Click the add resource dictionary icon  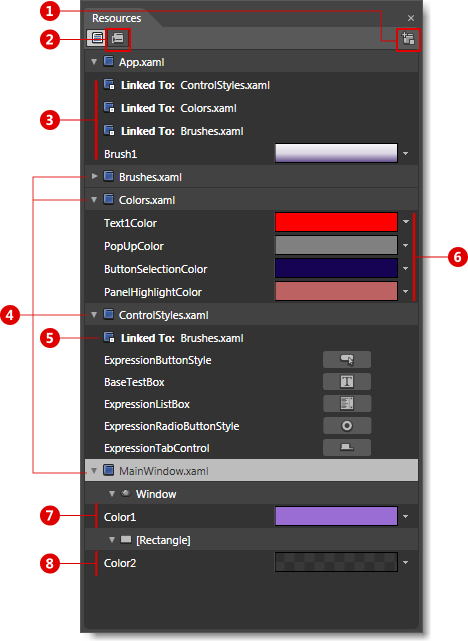pos(408,39)
